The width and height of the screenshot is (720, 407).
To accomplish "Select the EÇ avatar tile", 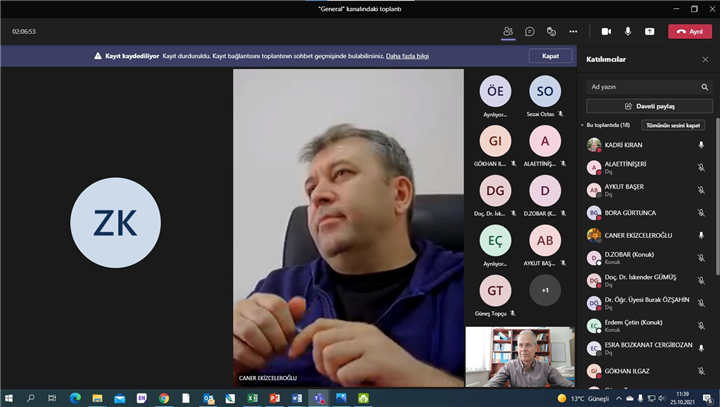I will coord(495,240).
